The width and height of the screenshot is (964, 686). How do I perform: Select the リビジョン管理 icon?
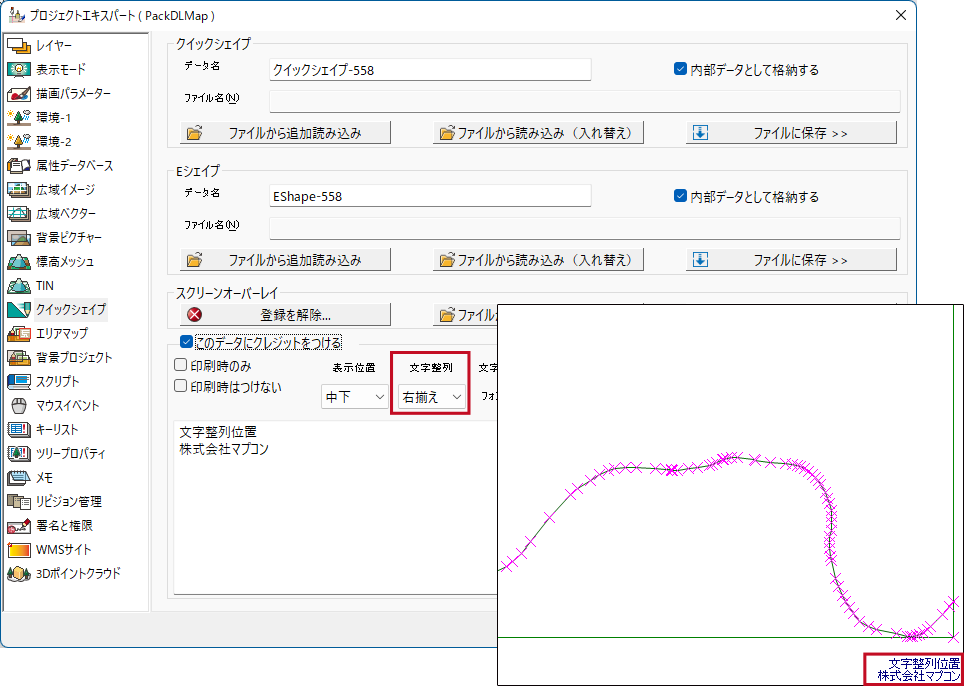[18, 501]
